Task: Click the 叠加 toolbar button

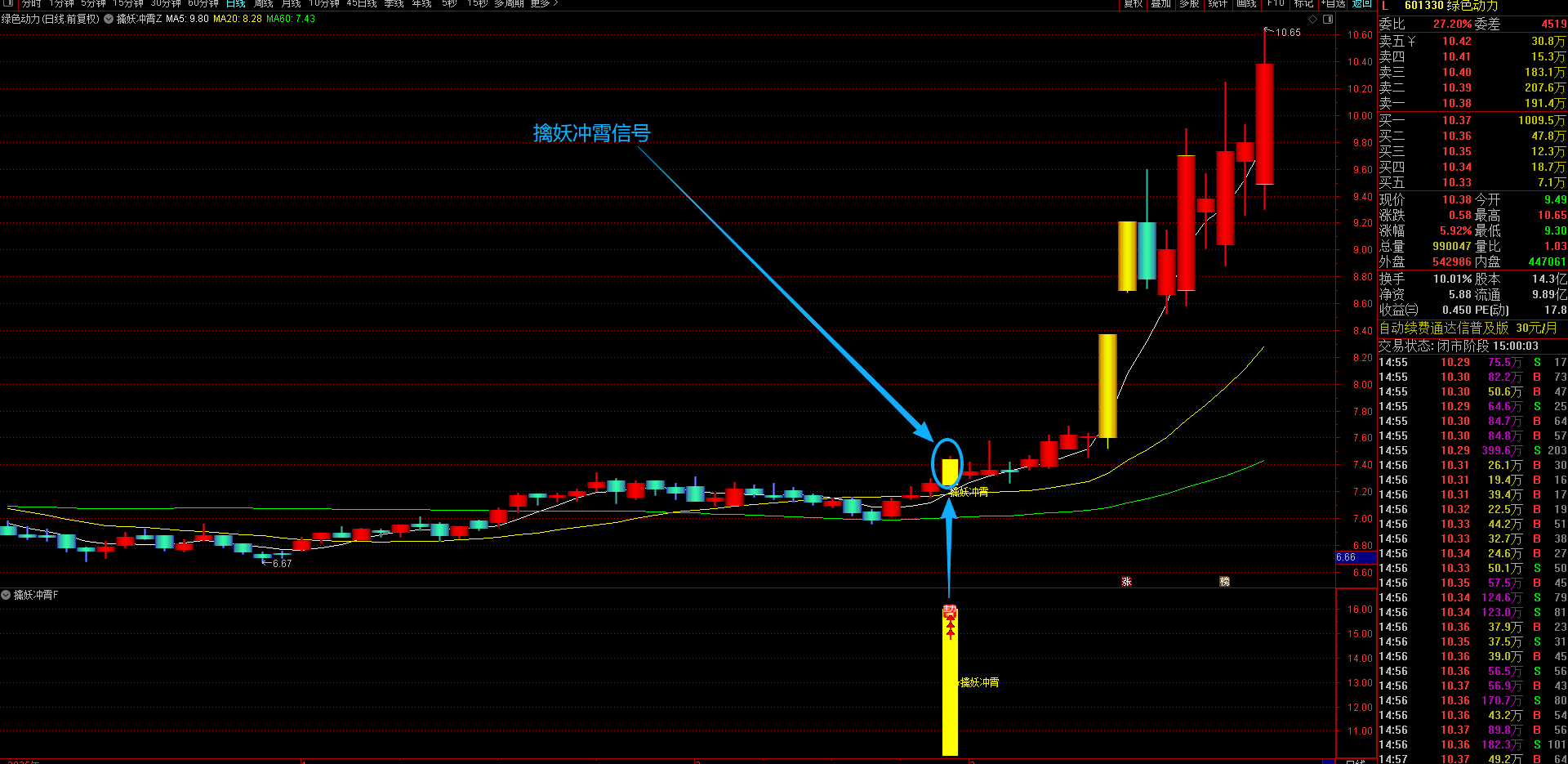Action: point(1161,3)
